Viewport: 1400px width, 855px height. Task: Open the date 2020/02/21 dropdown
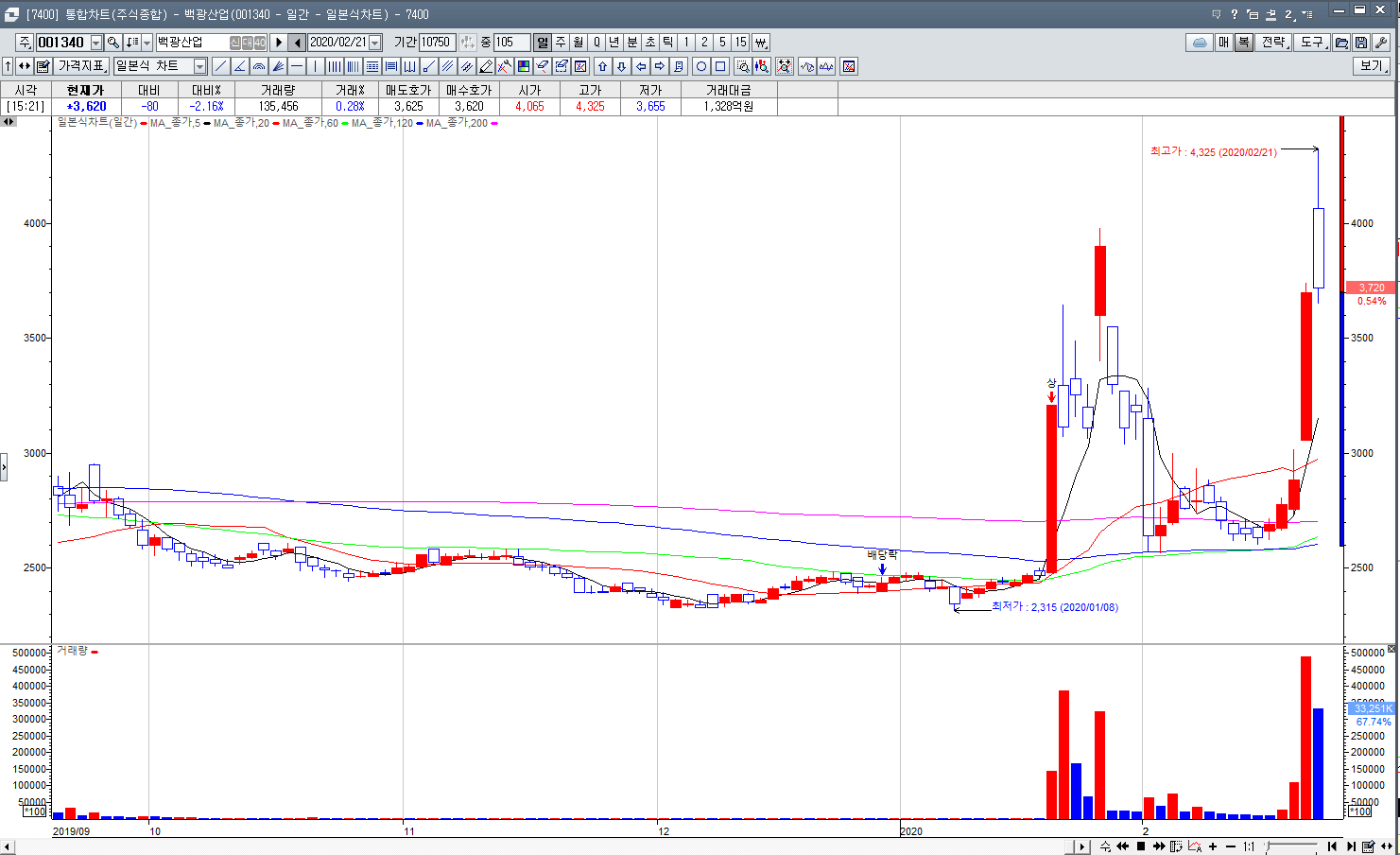(375, 43)
